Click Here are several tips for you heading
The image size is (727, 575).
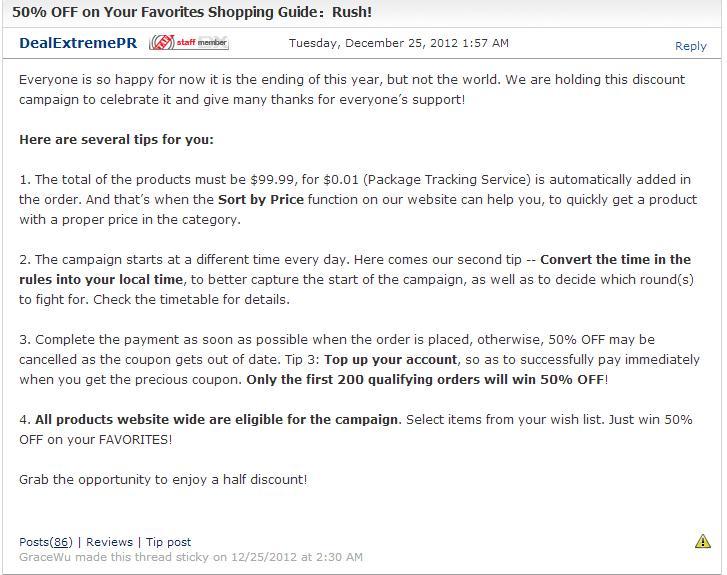[116, 140]
